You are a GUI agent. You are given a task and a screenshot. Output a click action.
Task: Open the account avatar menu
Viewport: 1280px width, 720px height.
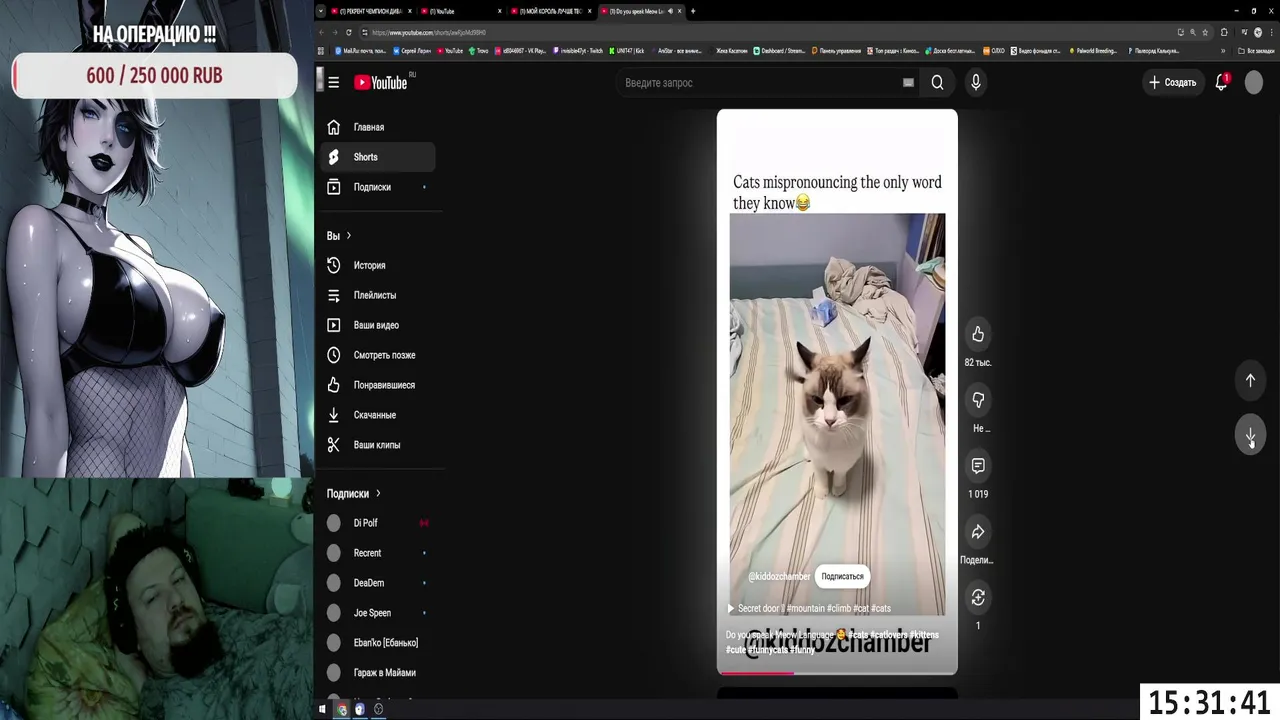[x=1254, y=83]
